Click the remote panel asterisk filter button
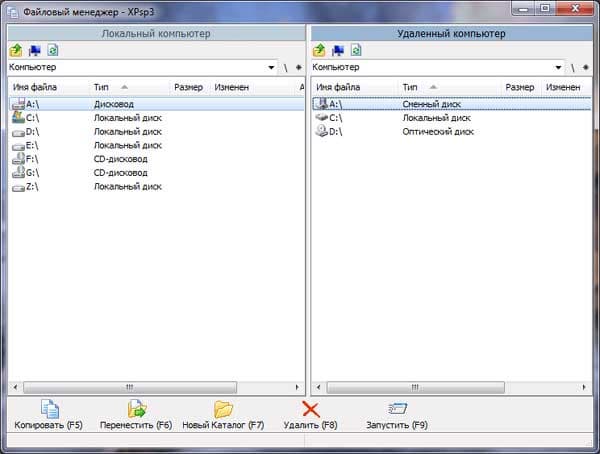The image size is (600, 454). pos(585,68)
